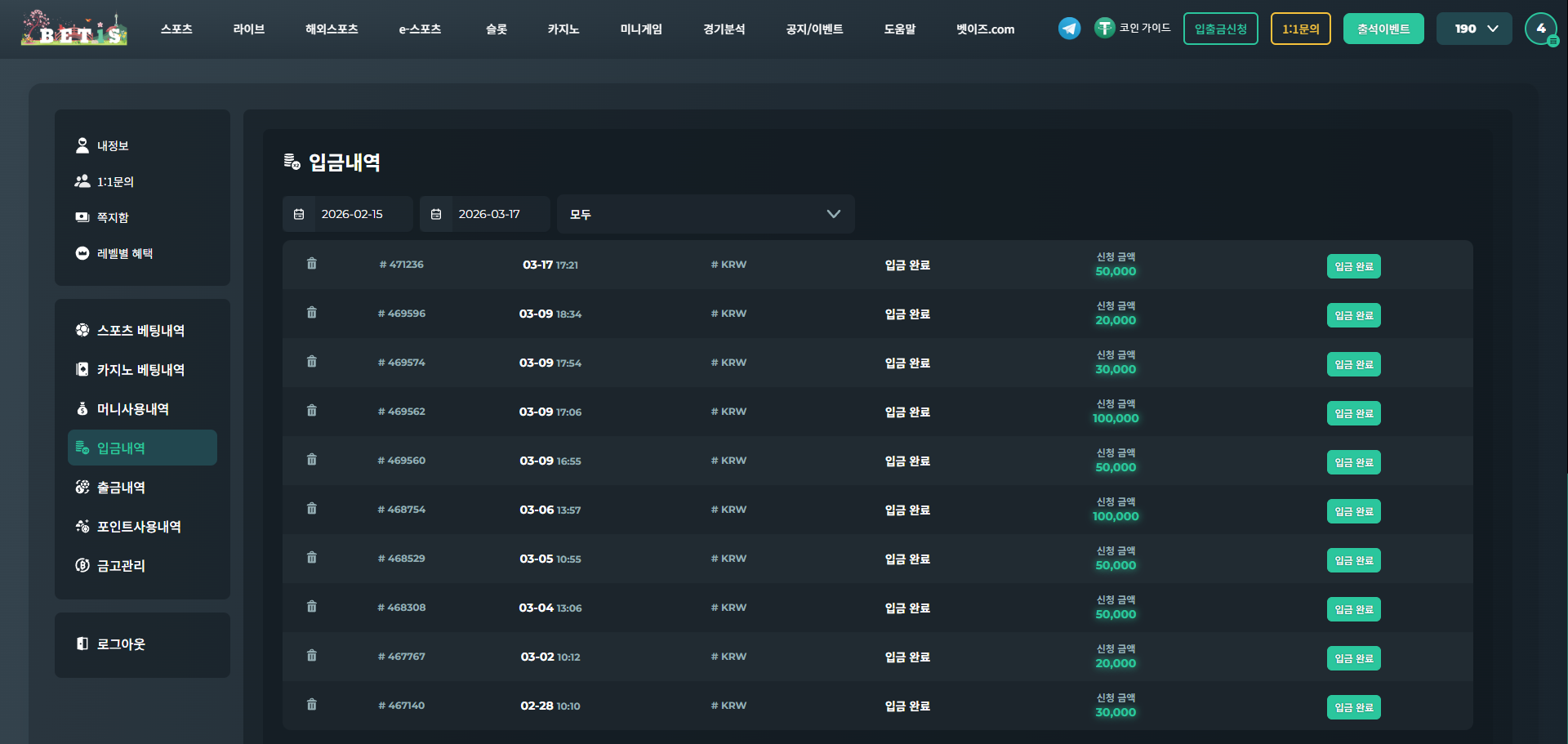Click the Telegram icon in header

click(x=1069, y=29)
